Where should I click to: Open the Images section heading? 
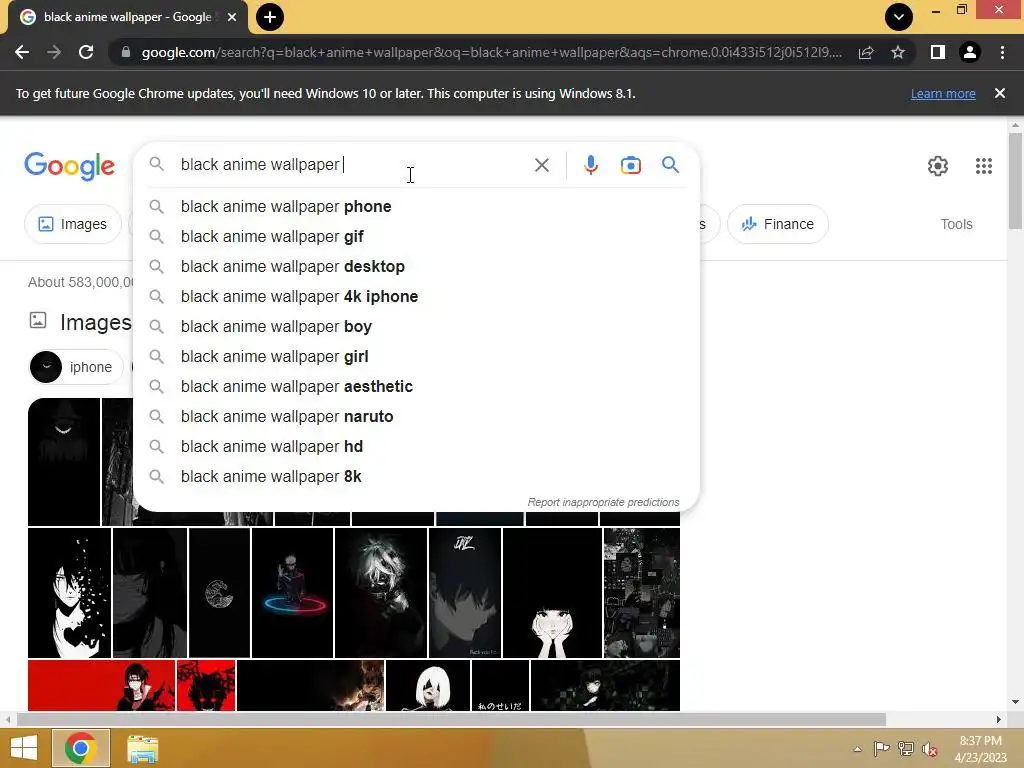(x=95, y=323)
